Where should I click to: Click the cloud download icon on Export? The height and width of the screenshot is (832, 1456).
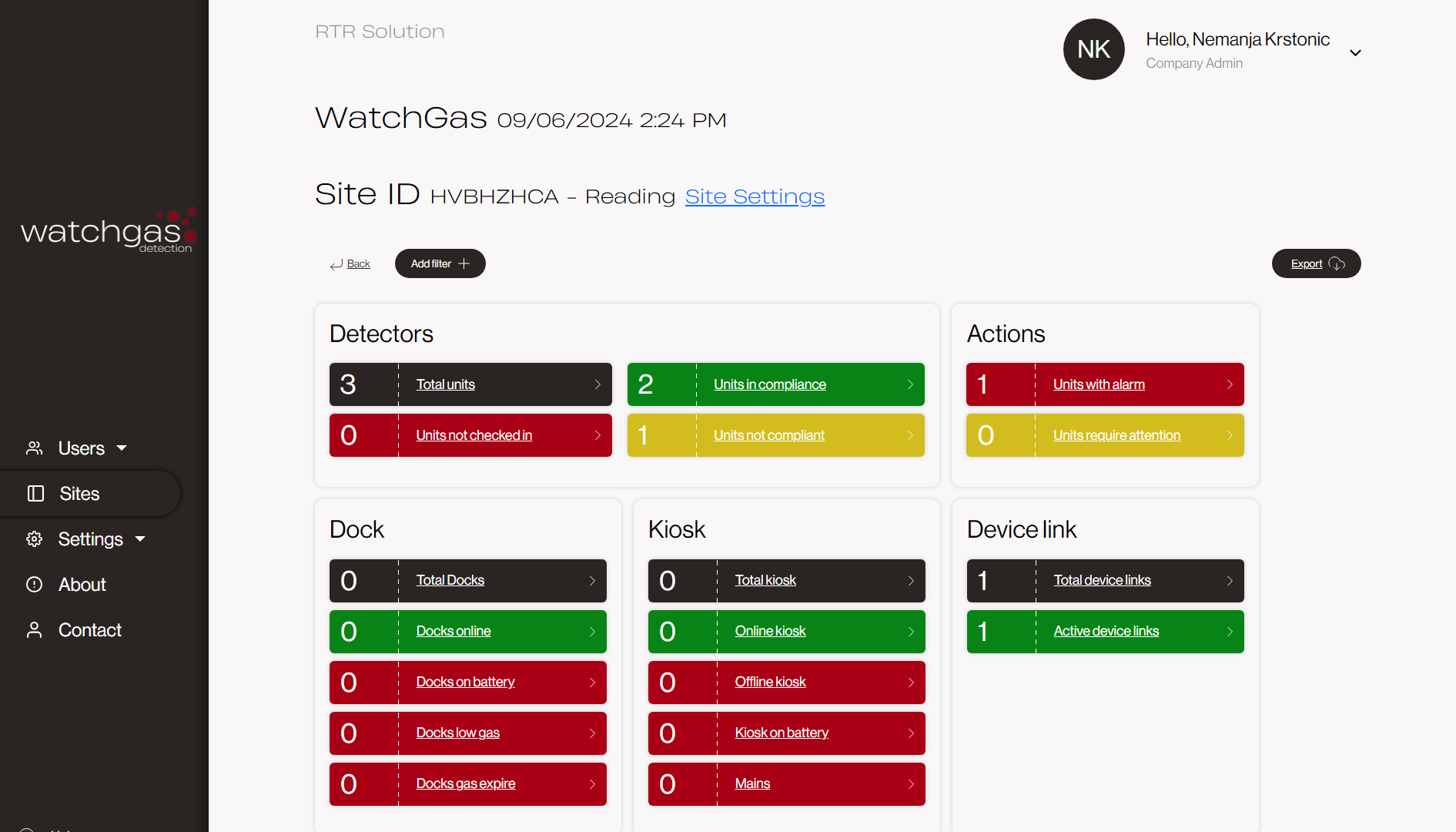point(1337,264)
